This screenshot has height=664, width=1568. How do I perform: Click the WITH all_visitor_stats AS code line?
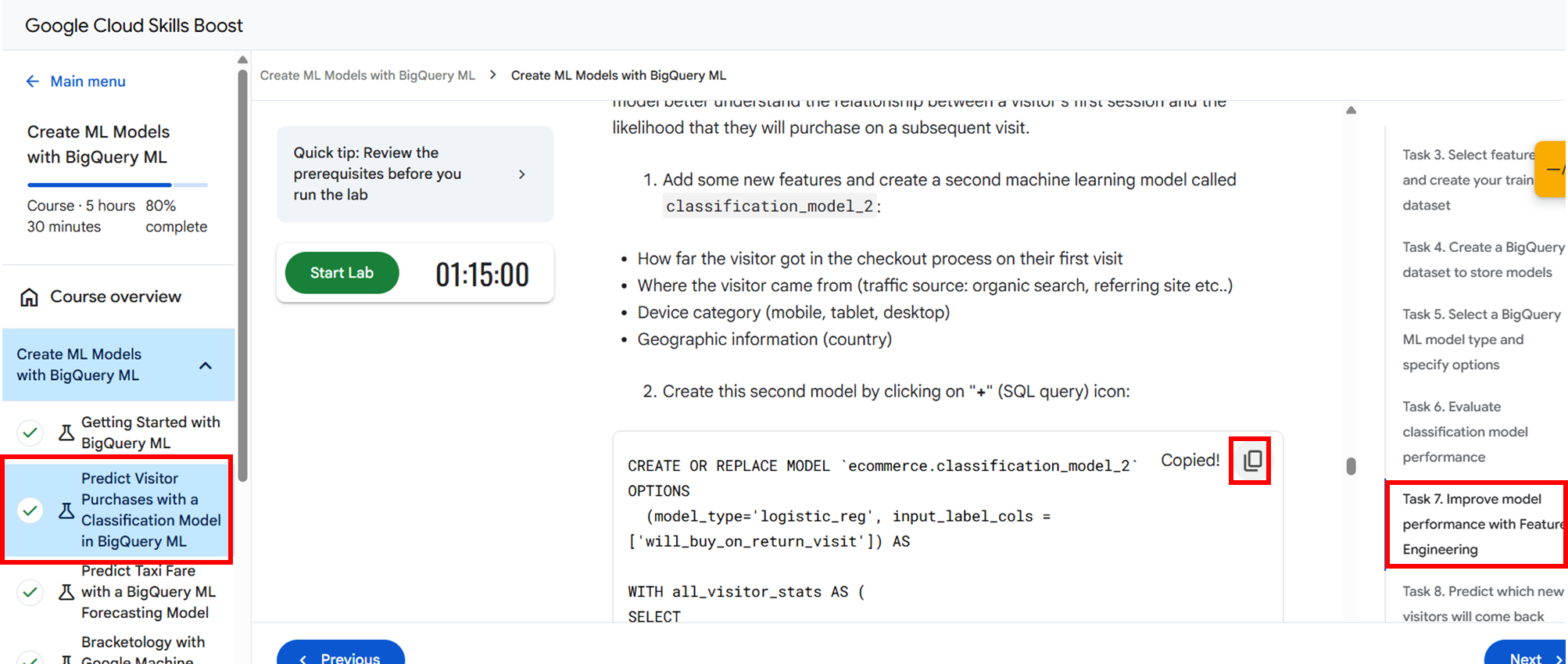pos(746,592)
